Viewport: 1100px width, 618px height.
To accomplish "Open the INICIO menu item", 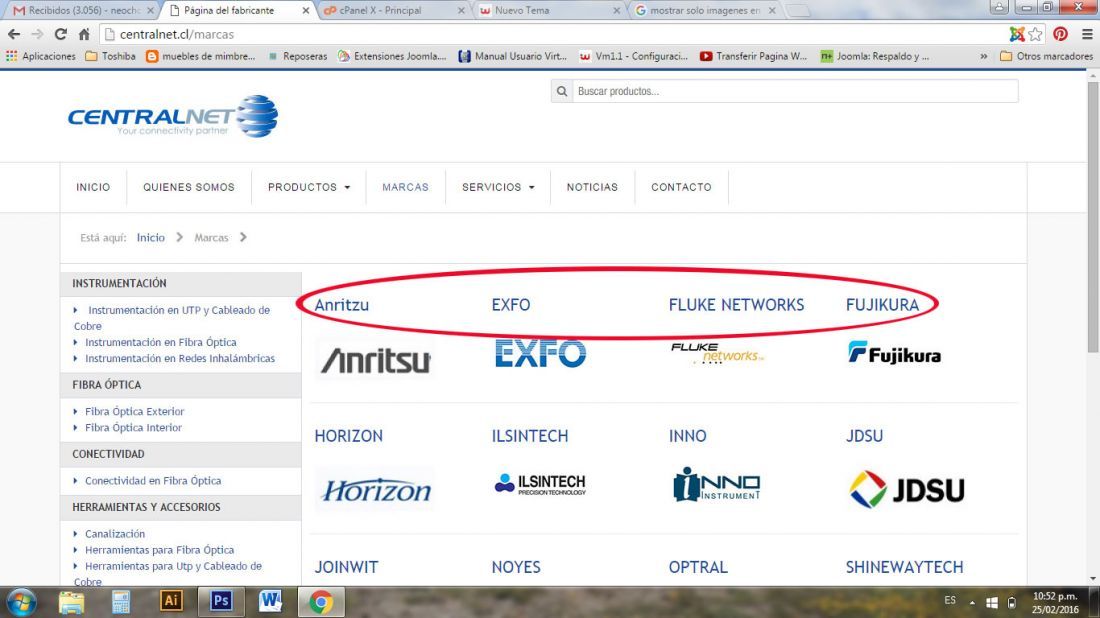I will click(93, 187).
